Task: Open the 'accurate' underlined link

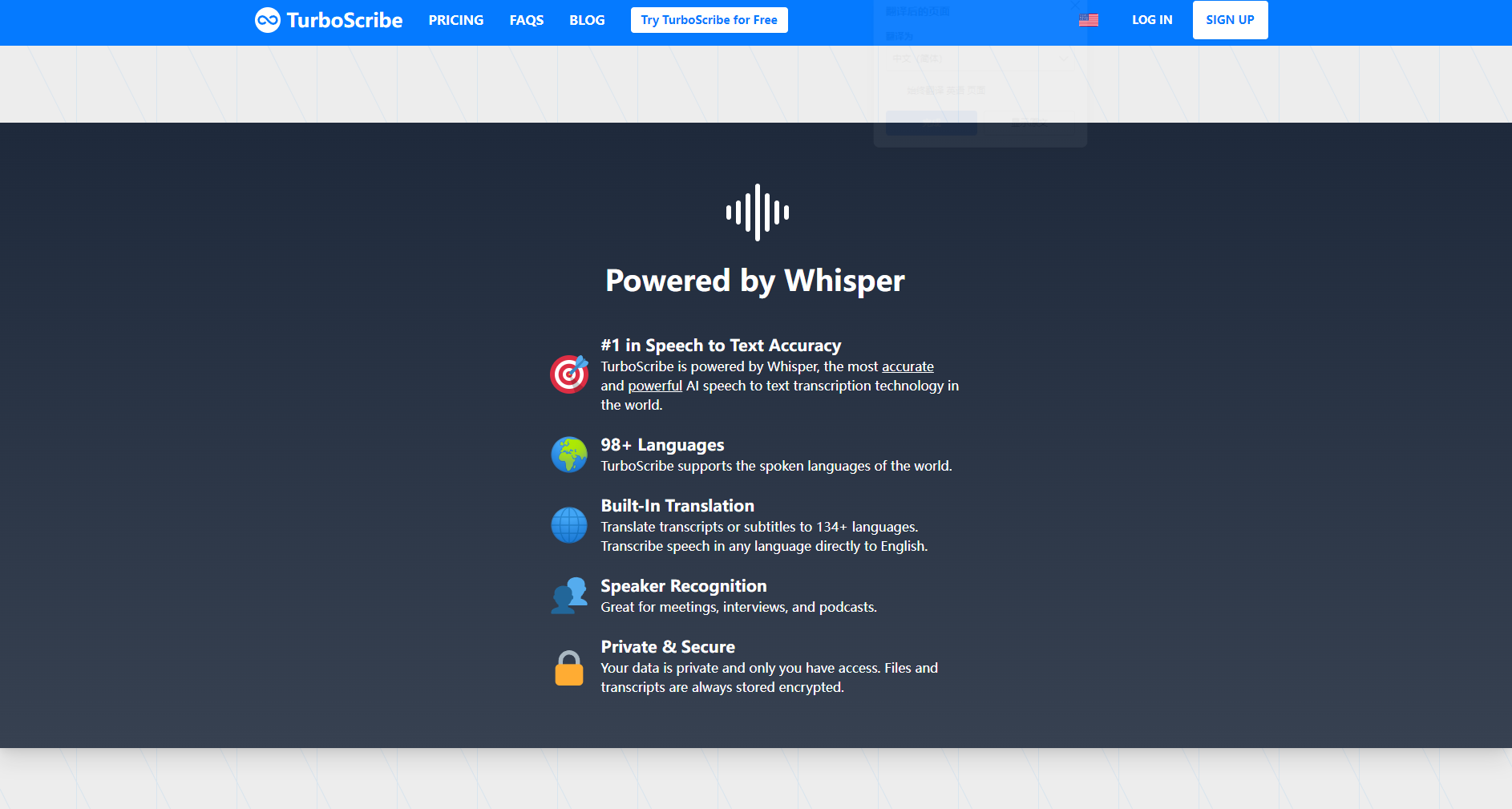Action: 908,366
